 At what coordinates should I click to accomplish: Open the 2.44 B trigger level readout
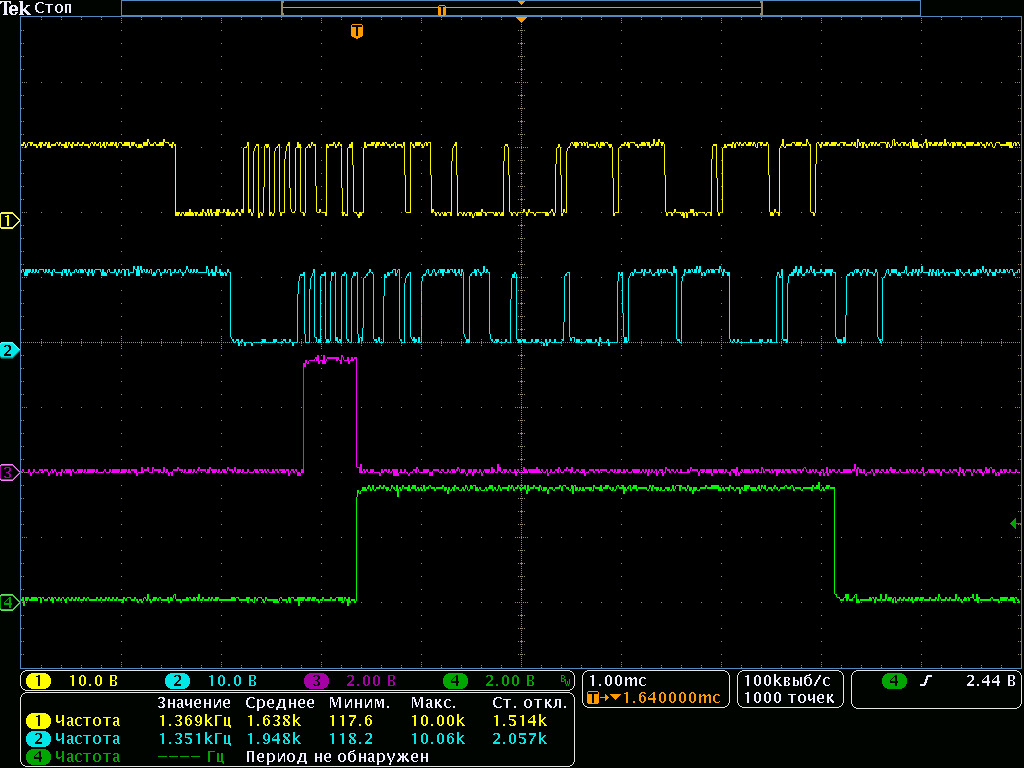(990, 682)
